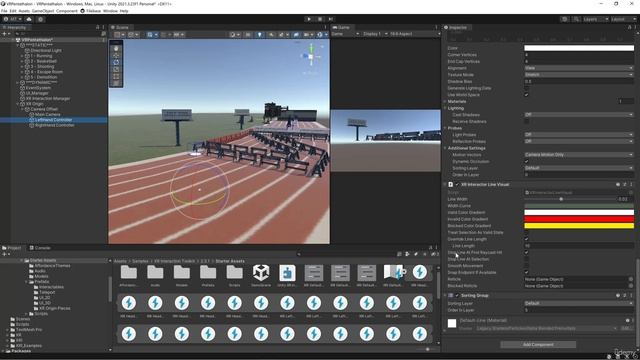Screen dimensions: 640x360
Task: Open the Assets menu
Action: [x=24, y=11]
